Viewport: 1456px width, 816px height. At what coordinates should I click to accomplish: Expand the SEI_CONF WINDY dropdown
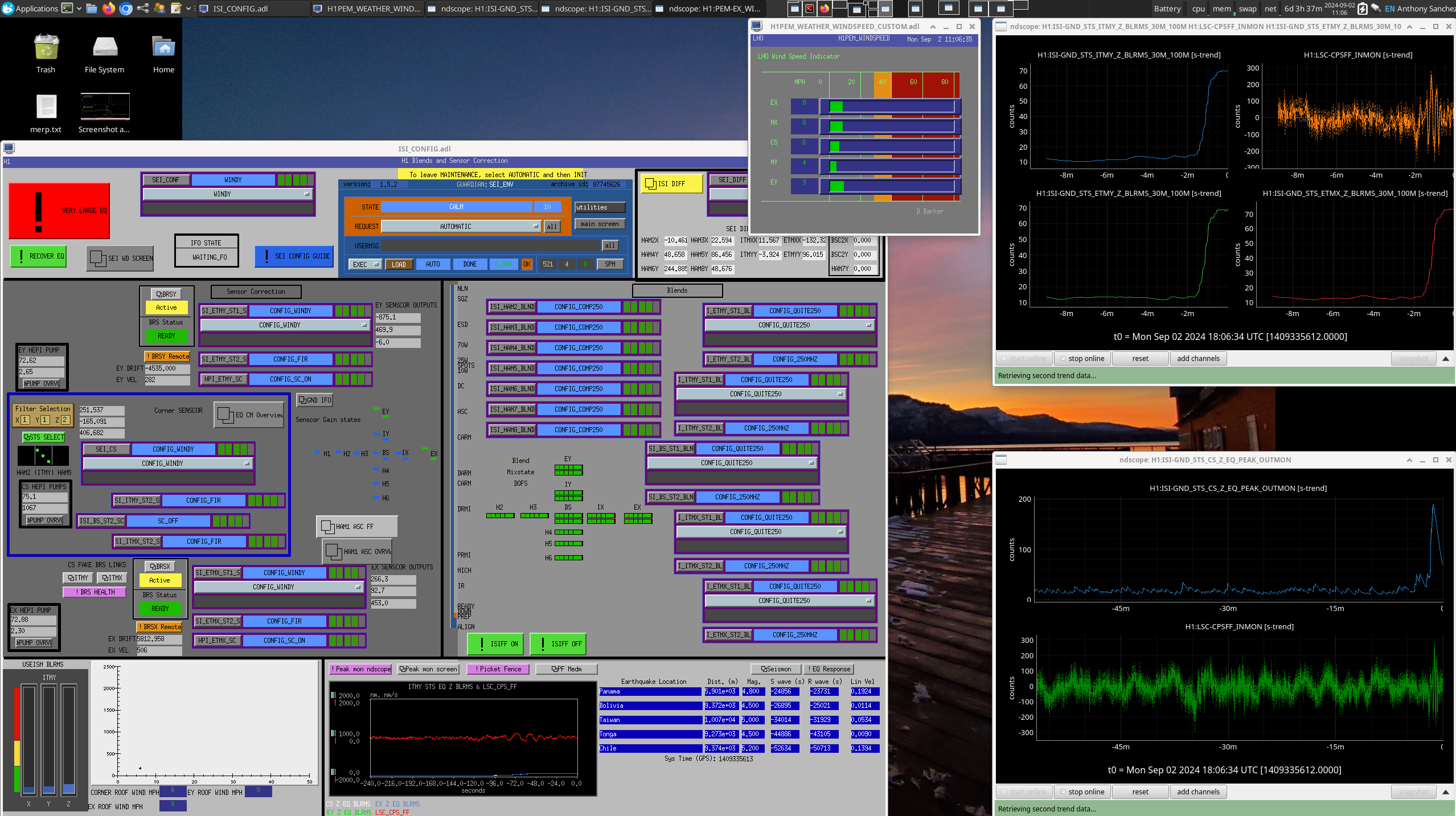point(228,194)
